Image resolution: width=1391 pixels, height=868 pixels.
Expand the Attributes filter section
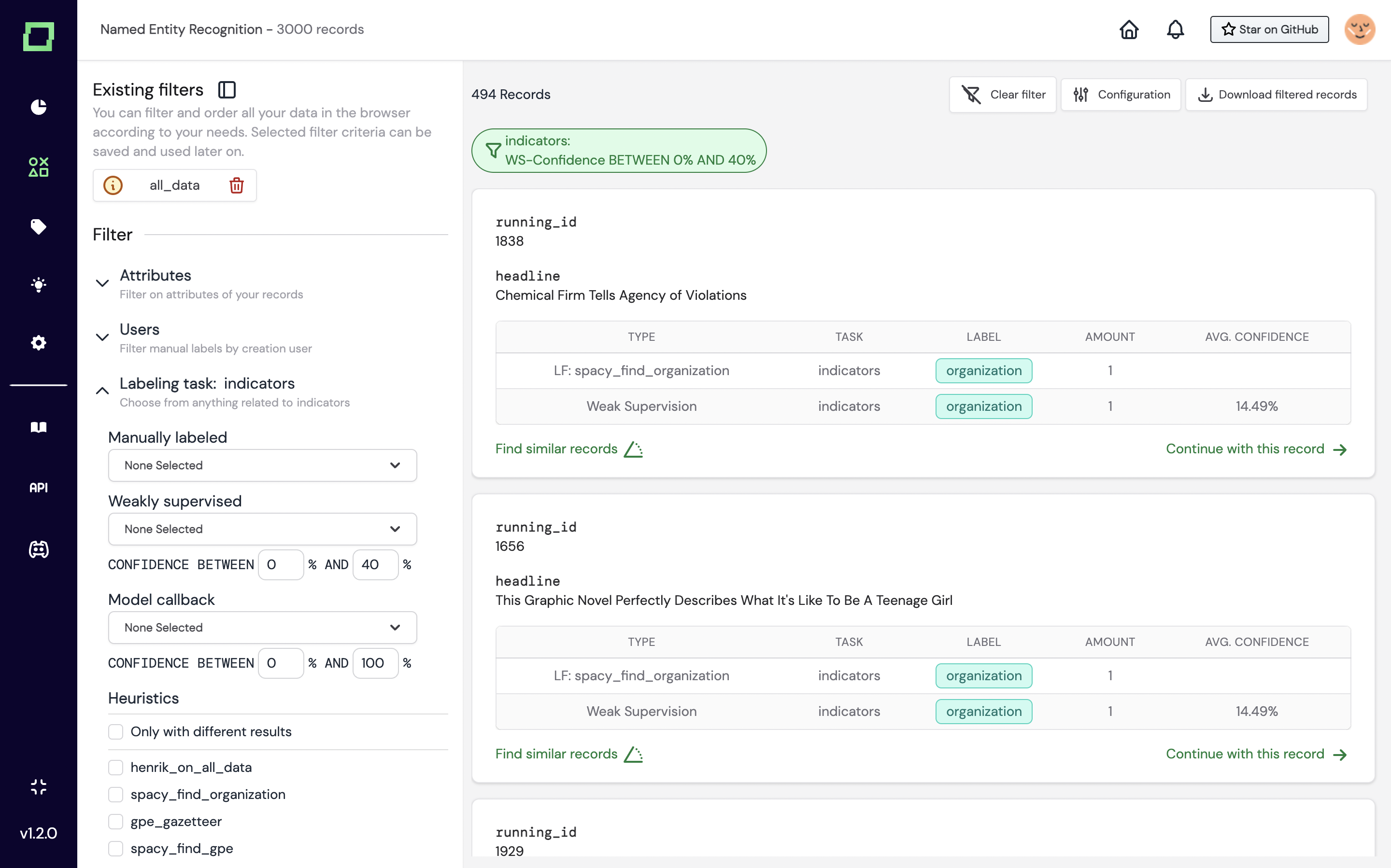(x=102, y=283)
